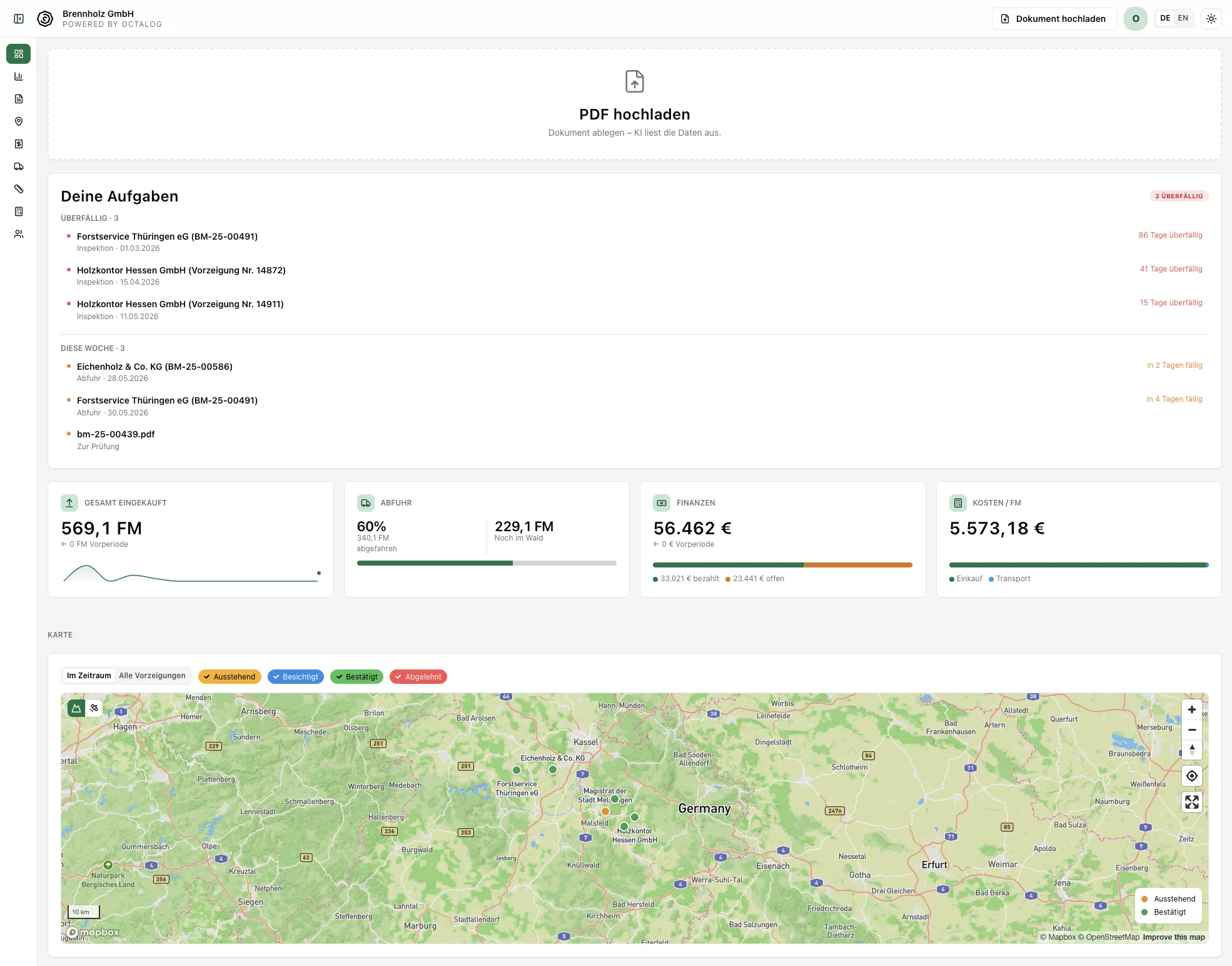Open the Mapbox attribution link
Screen dimensions: 1232x966
(1058, 937)
